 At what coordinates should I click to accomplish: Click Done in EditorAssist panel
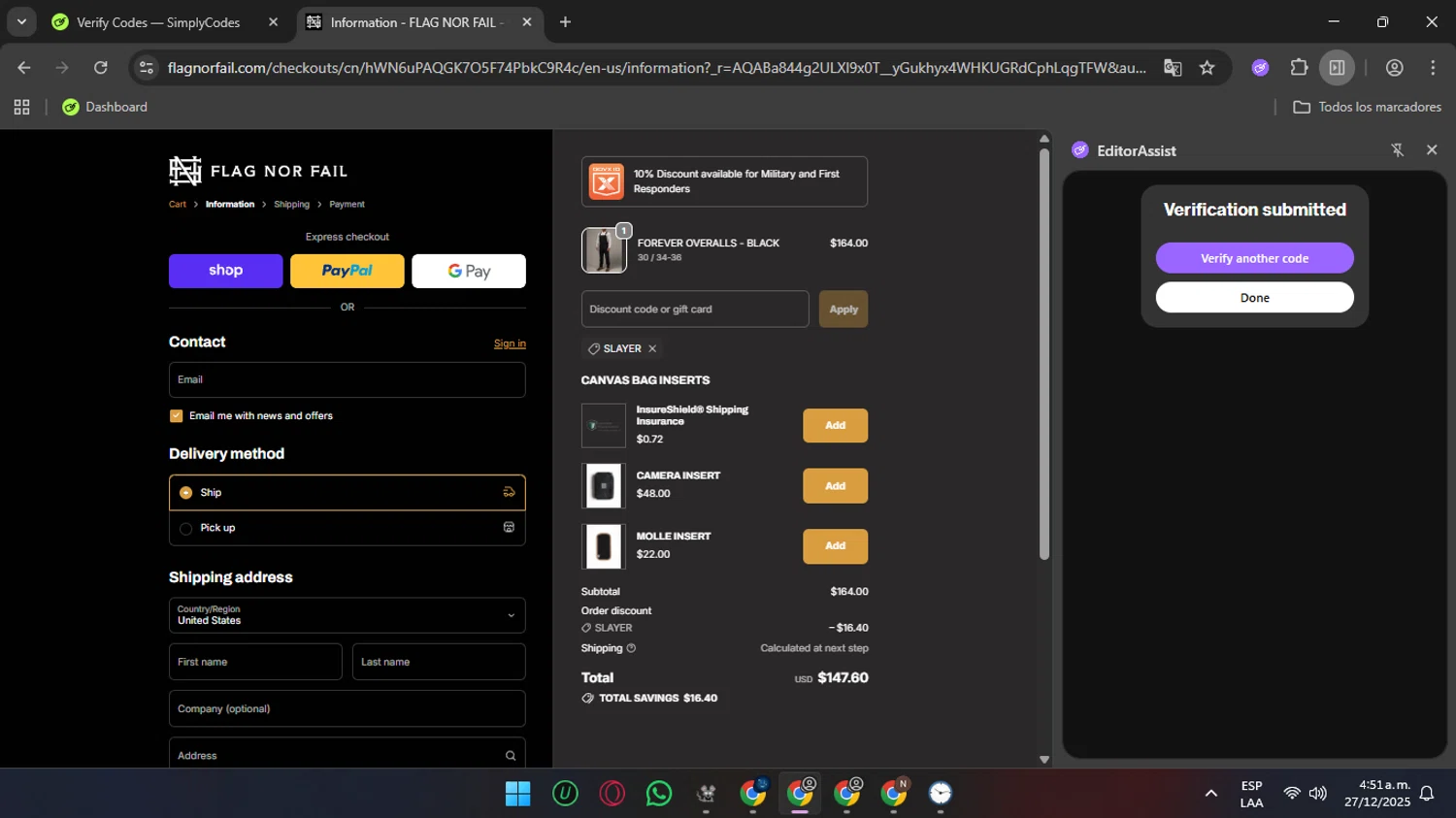[x=1254, y=298]
